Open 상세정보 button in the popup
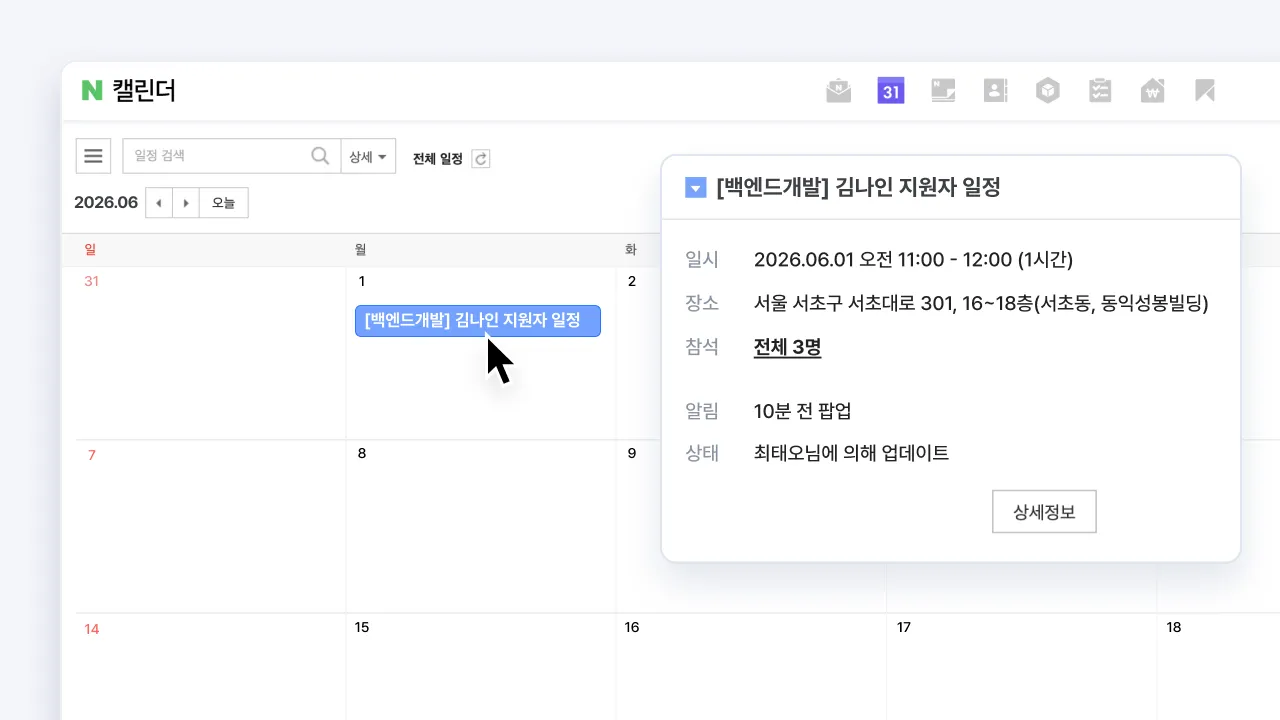Viewport: 1280px width, 720px height. click(x=1044, y=511)
